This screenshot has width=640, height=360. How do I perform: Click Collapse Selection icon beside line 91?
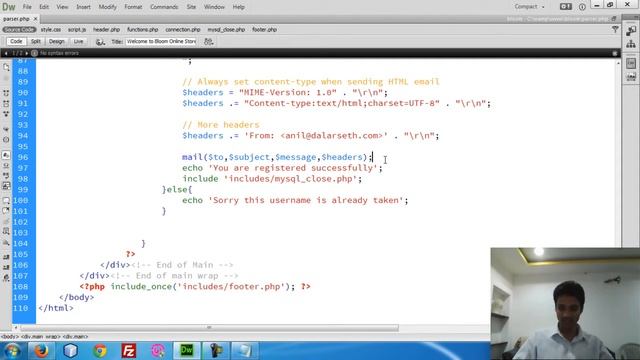tap(6, 104)
